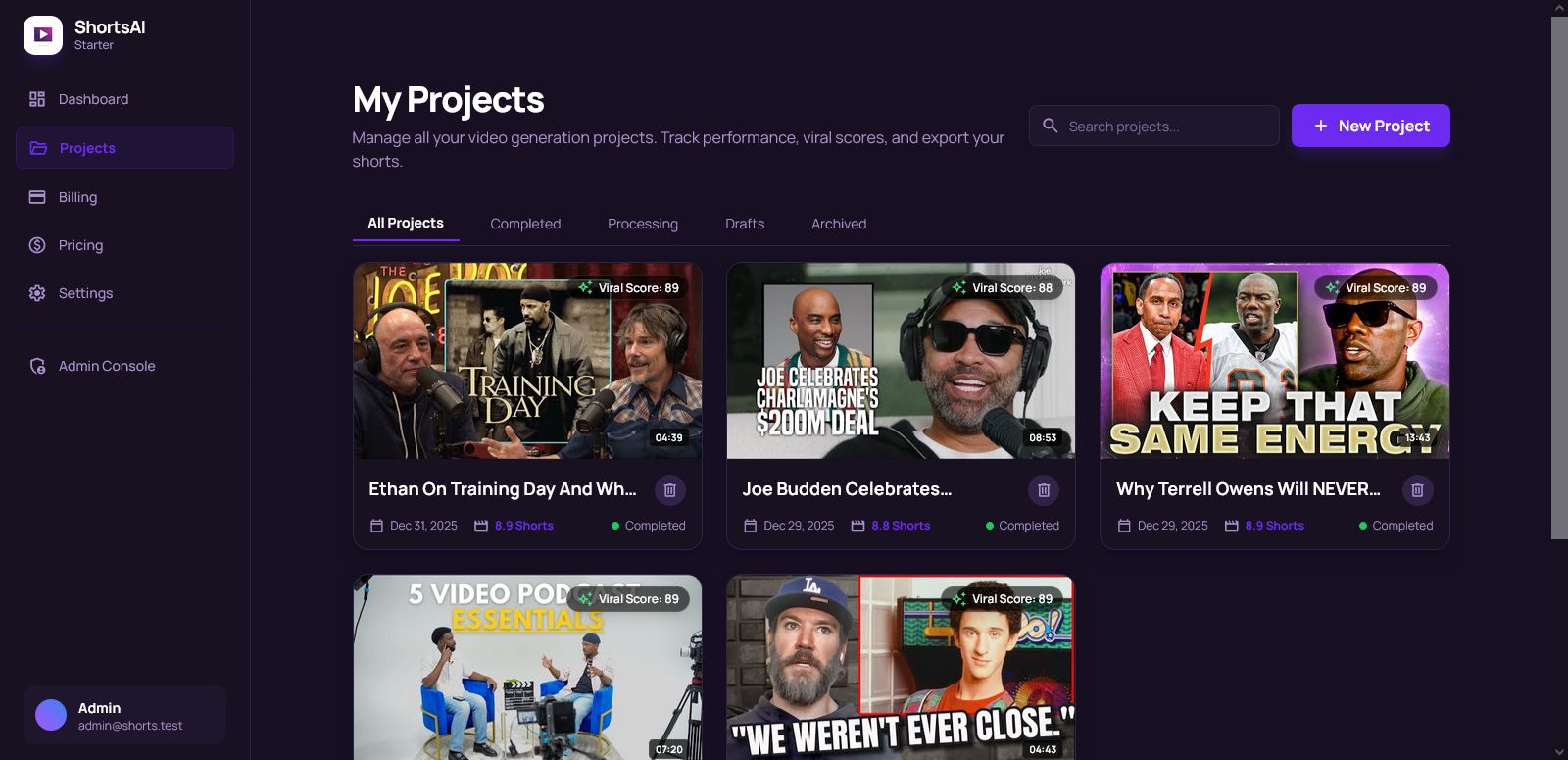Delete the Ethan On Training Day project
The height and width of the screenshot is (760, 1568).
[670, 490]
